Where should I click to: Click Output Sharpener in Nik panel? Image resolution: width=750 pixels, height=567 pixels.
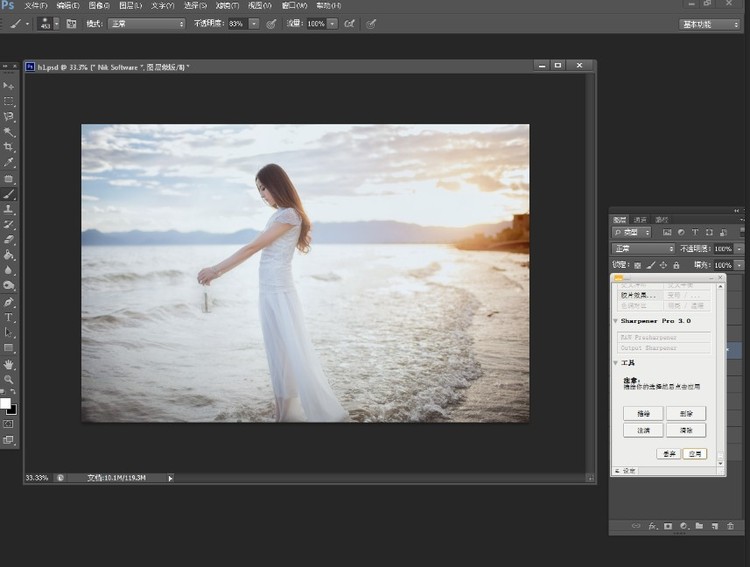664,348
